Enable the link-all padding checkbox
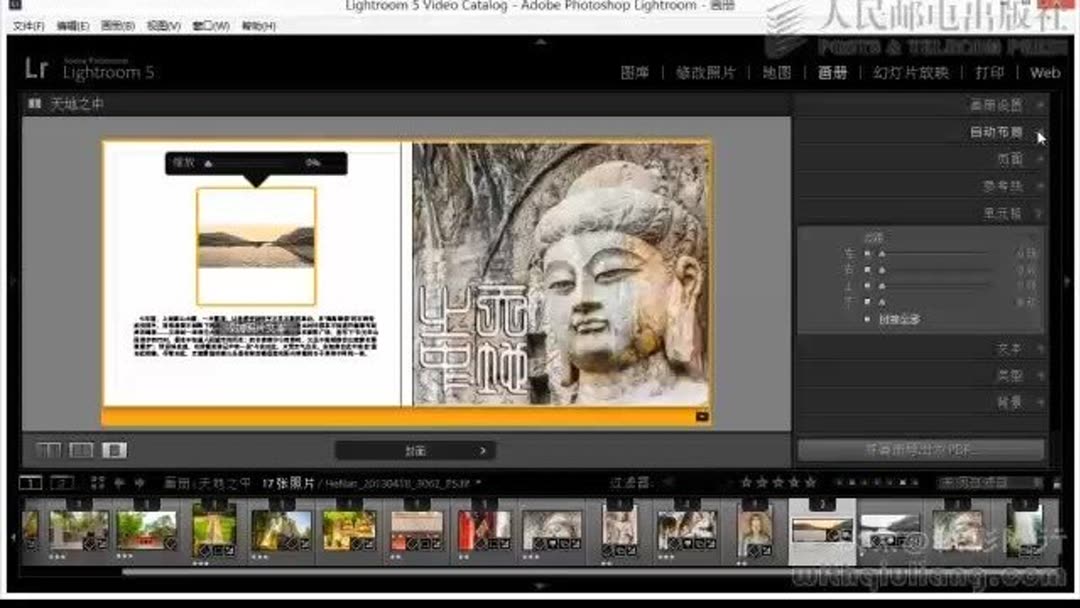Viewport: 1080px width, 608px height. point(865,319)
